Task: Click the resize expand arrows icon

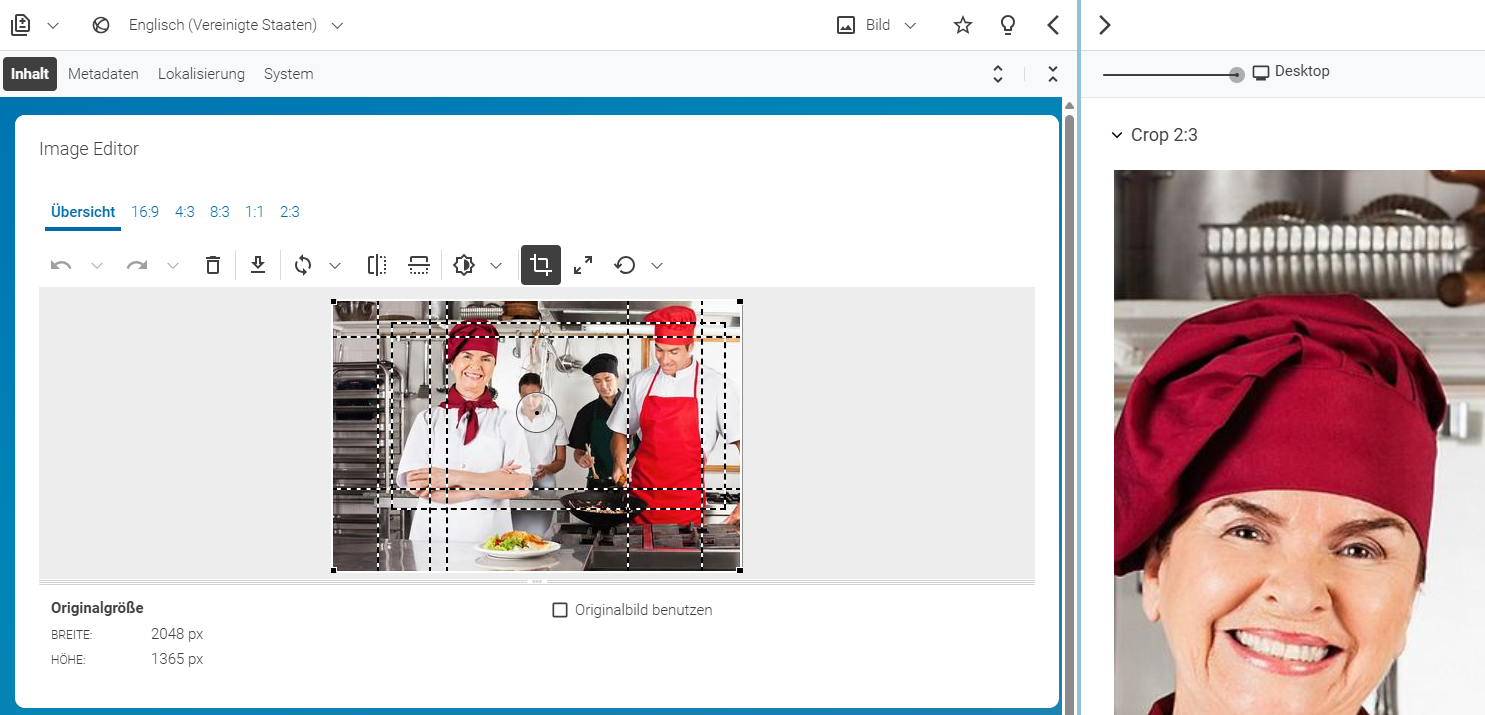Action: (583, 265)
